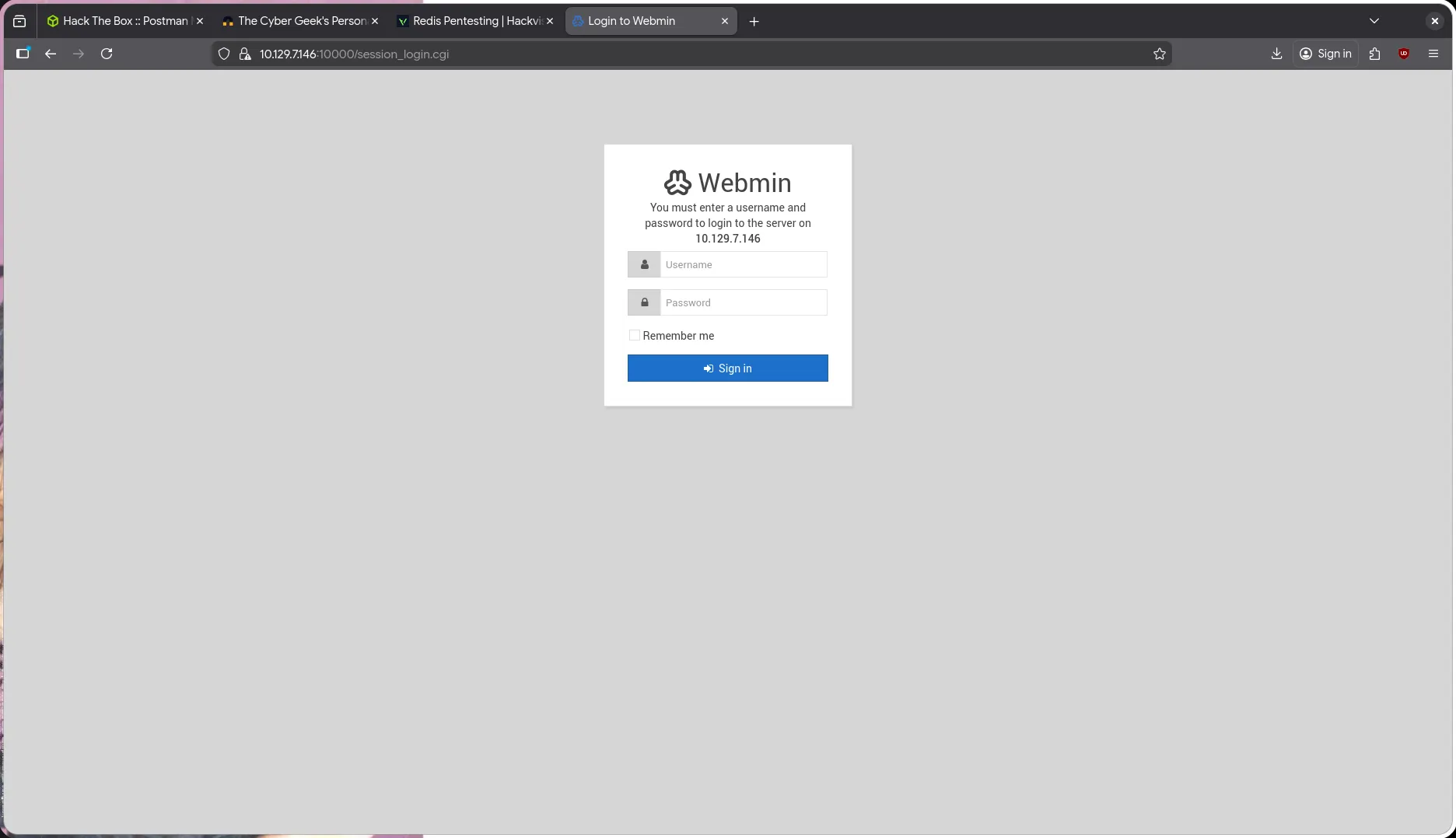Open the uBlock Origin extension icon
Image resolution: width=1456 pixels, height=838 pixels.
[1404, 54]
